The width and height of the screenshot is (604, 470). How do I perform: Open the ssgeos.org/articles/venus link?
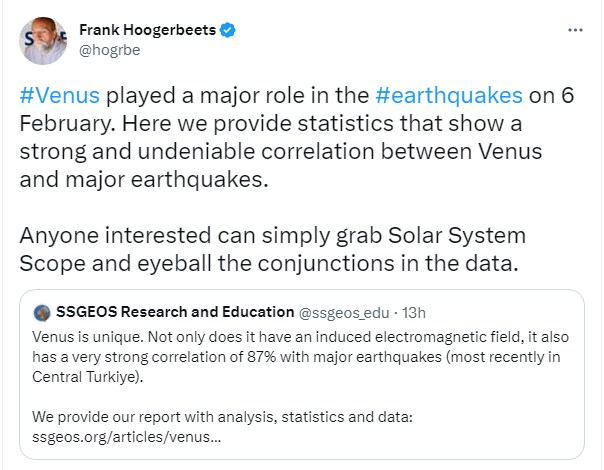pyautogui.click(x=120, y=437)
